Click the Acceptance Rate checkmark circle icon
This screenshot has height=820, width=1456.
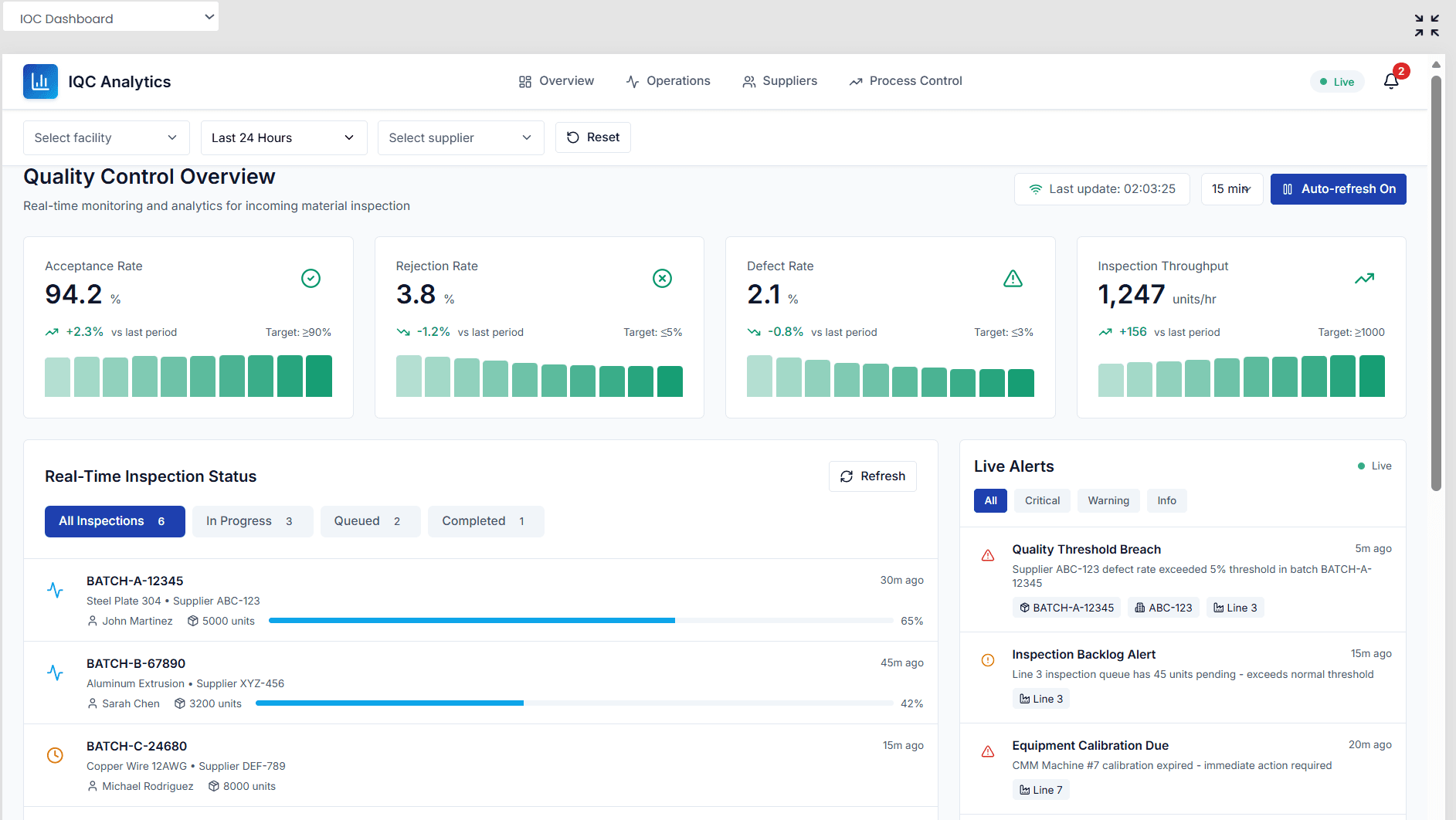pyautogui.click(x=311, y=278)
